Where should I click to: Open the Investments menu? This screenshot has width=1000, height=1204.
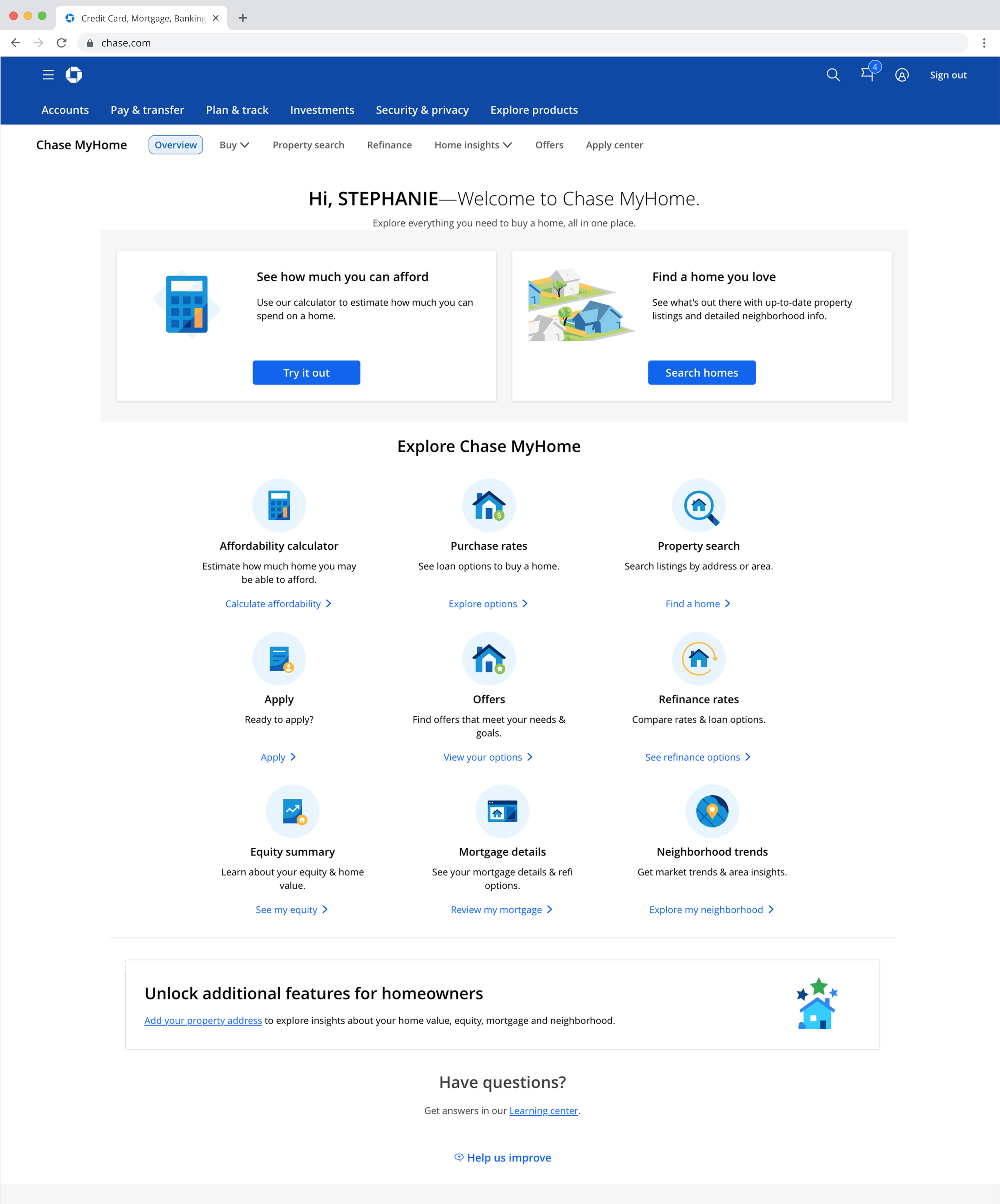click(322, 110)
